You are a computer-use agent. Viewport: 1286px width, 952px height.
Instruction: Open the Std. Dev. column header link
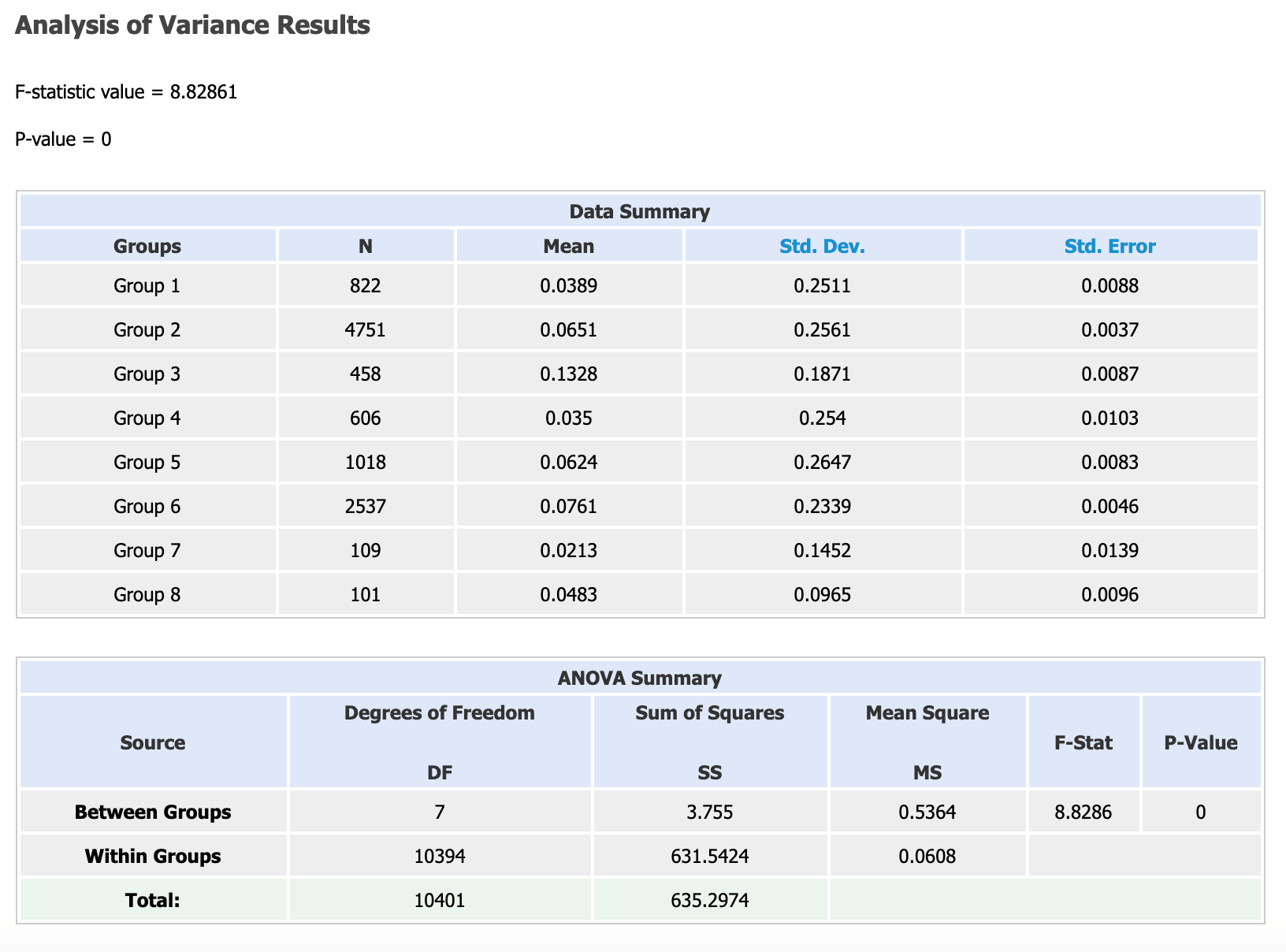click(822, 247)
